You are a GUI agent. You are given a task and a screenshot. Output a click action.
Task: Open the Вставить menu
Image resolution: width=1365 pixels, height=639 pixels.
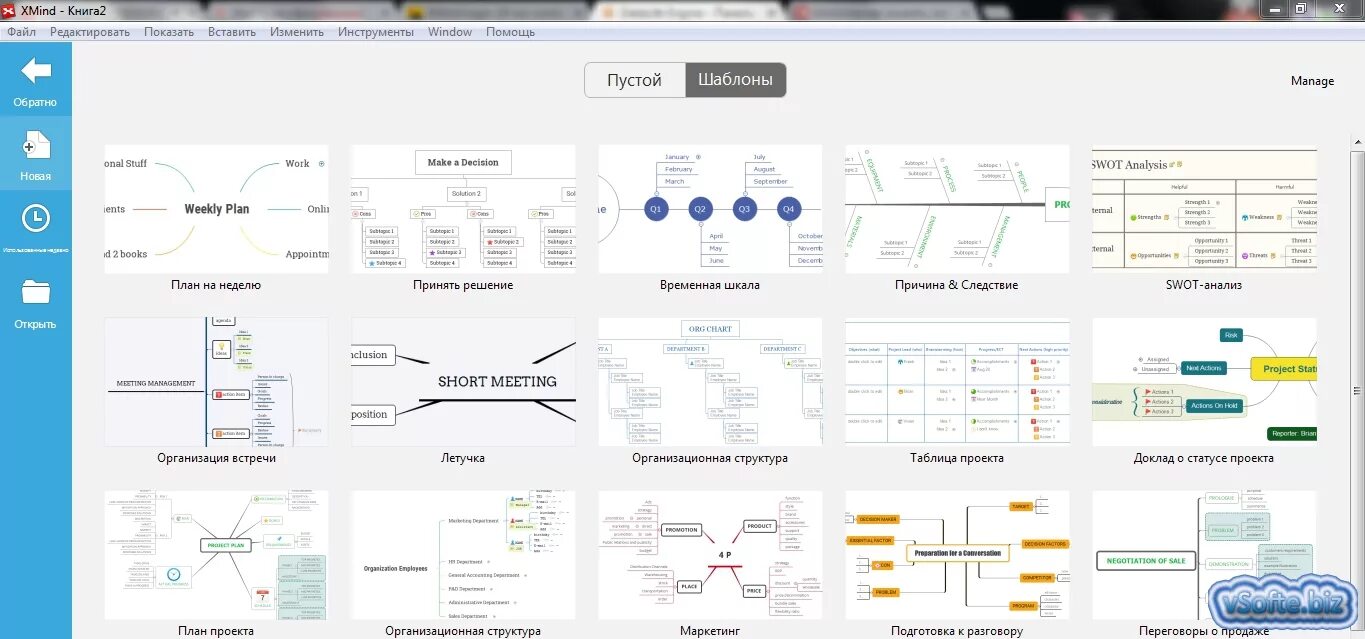[232, 32]
